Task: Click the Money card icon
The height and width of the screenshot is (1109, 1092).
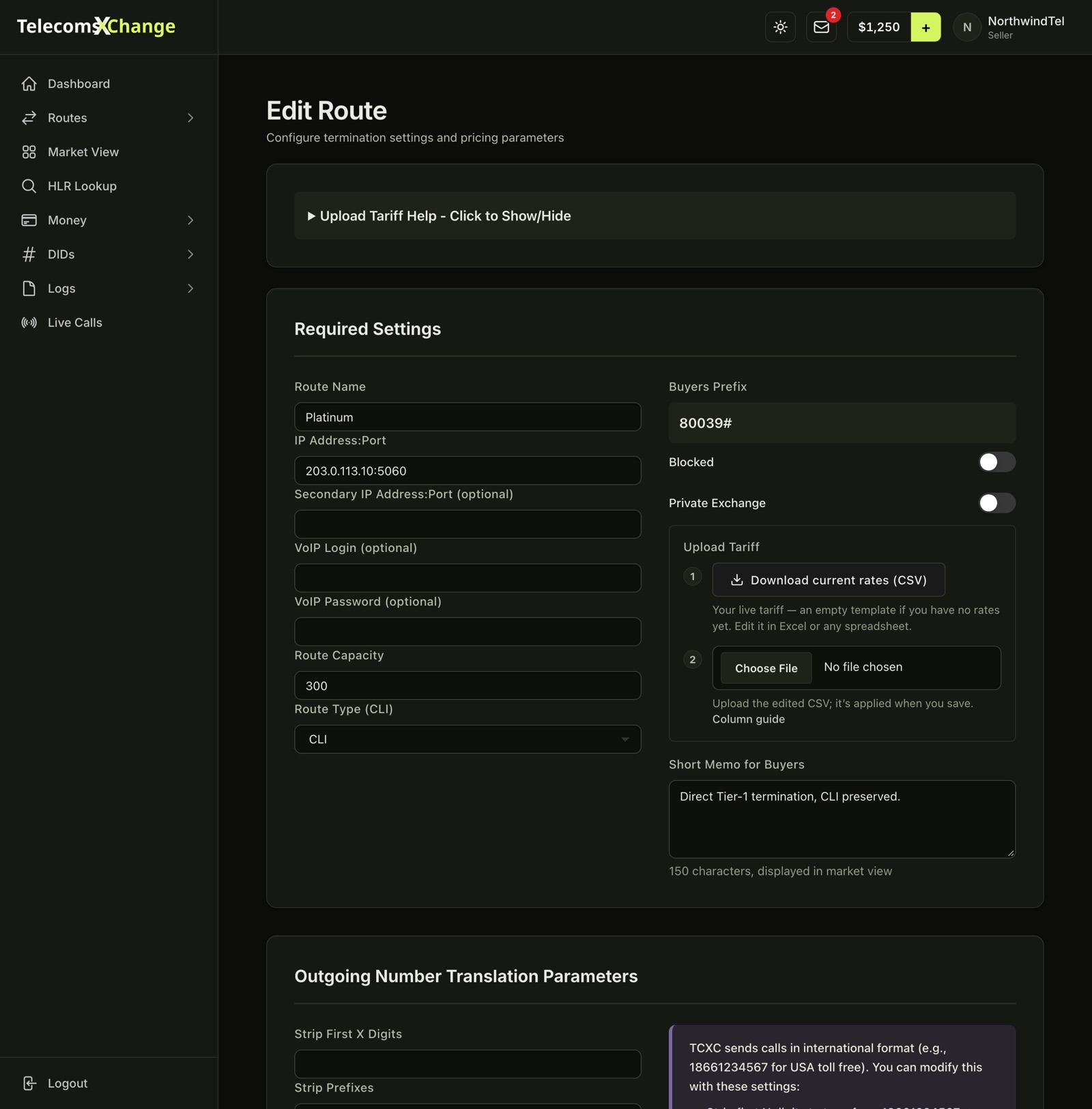Action: point(29,220)
